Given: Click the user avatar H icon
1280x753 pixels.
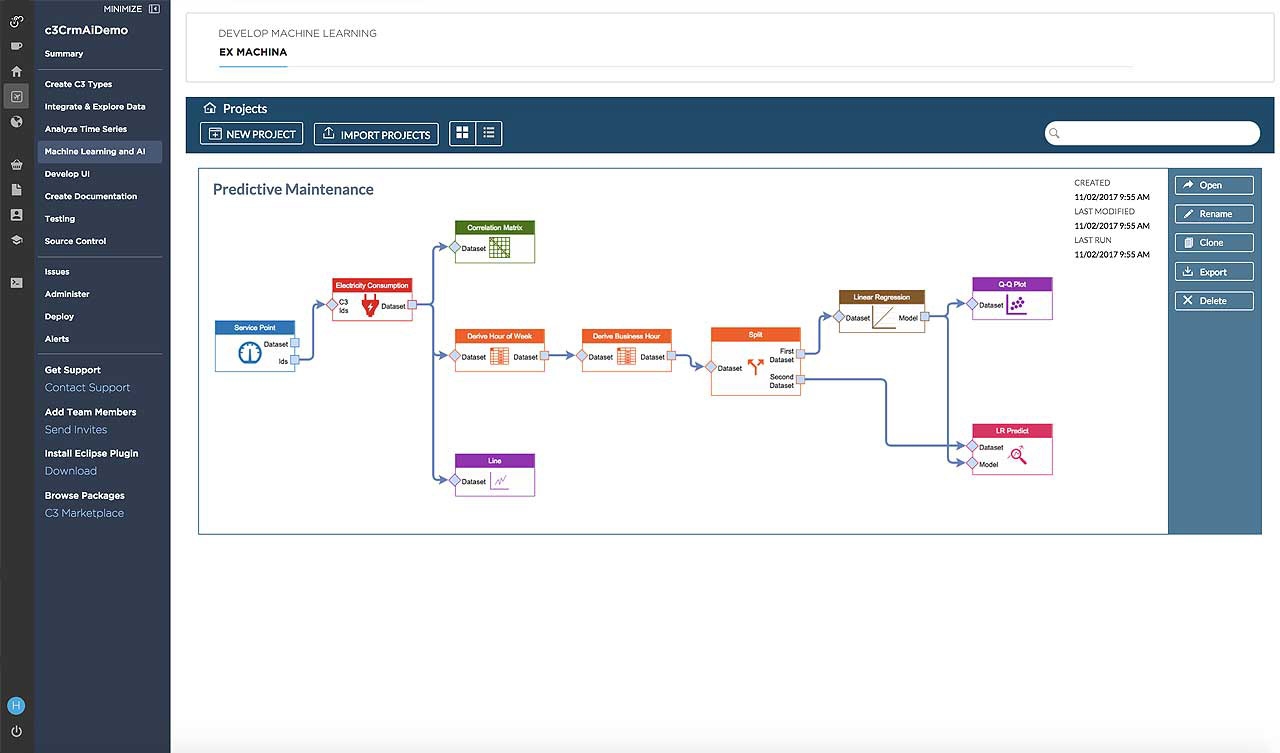Looking at the screenshot, I should pyautogui.click(x=16, y=706).
